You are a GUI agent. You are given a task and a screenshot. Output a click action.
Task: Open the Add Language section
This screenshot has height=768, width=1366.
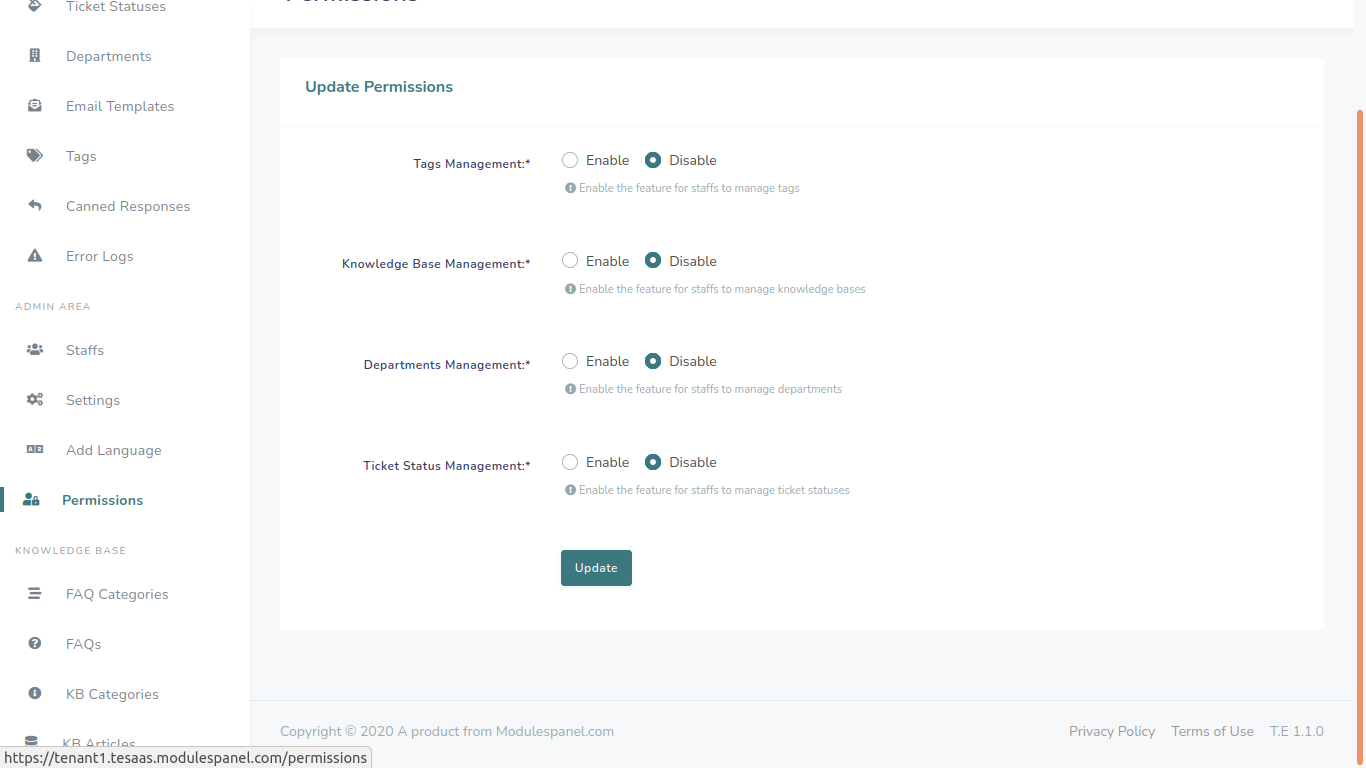pos(113,450)
